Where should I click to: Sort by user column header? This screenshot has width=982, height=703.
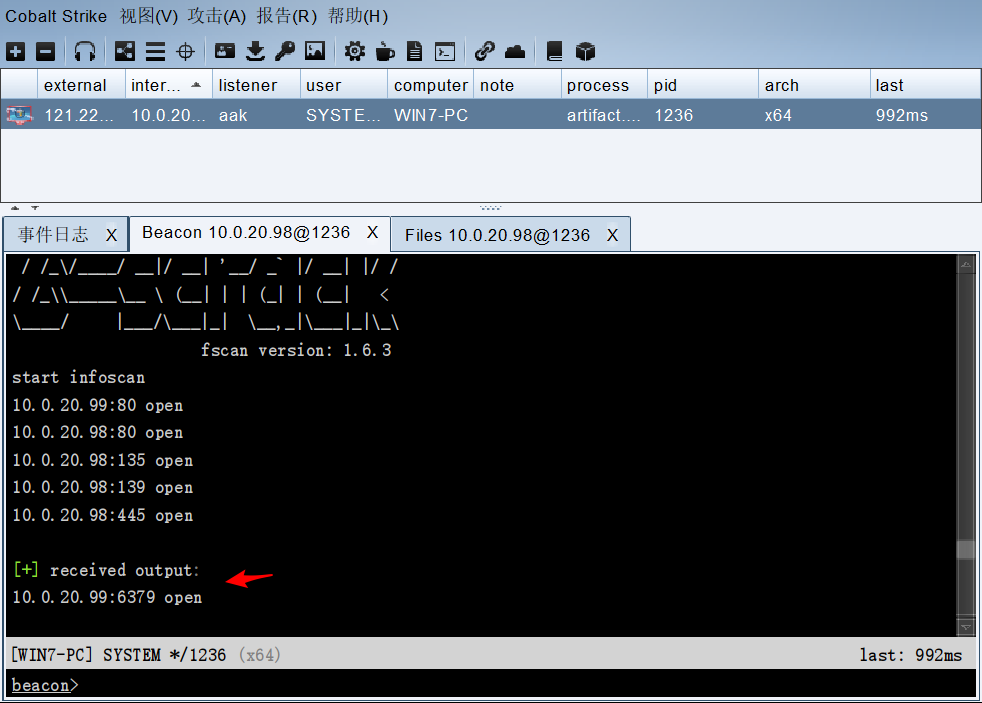[344, 85]
